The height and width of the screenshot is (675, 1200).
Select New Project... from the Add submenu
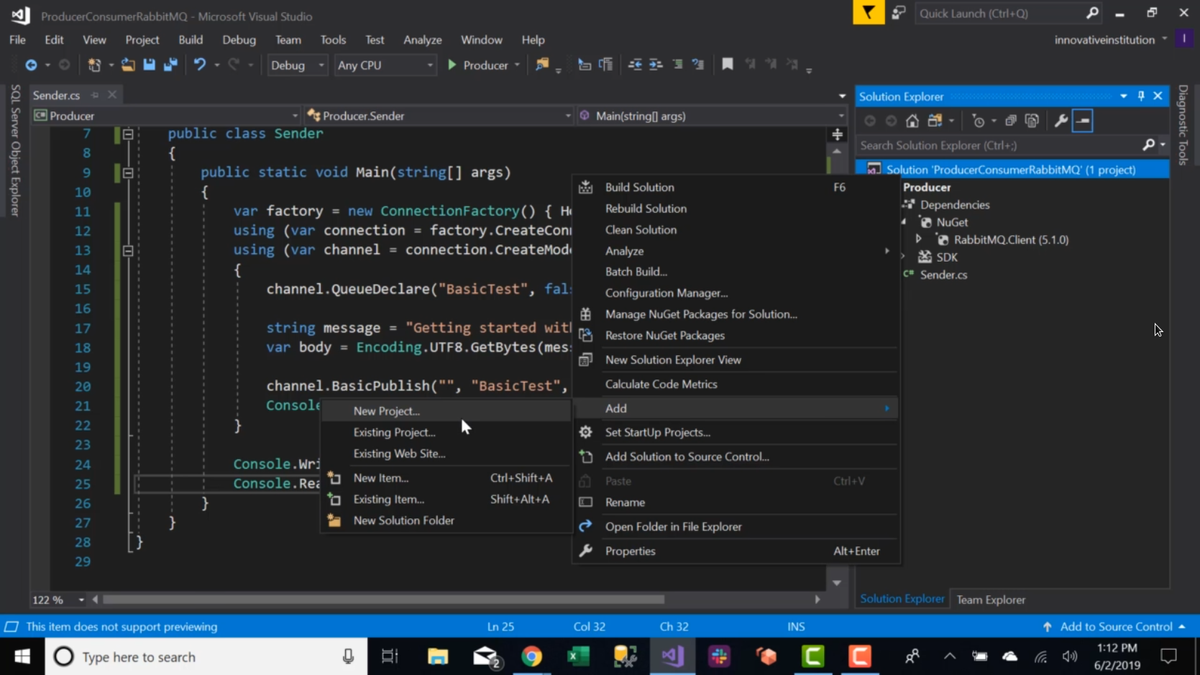point(386,411)
